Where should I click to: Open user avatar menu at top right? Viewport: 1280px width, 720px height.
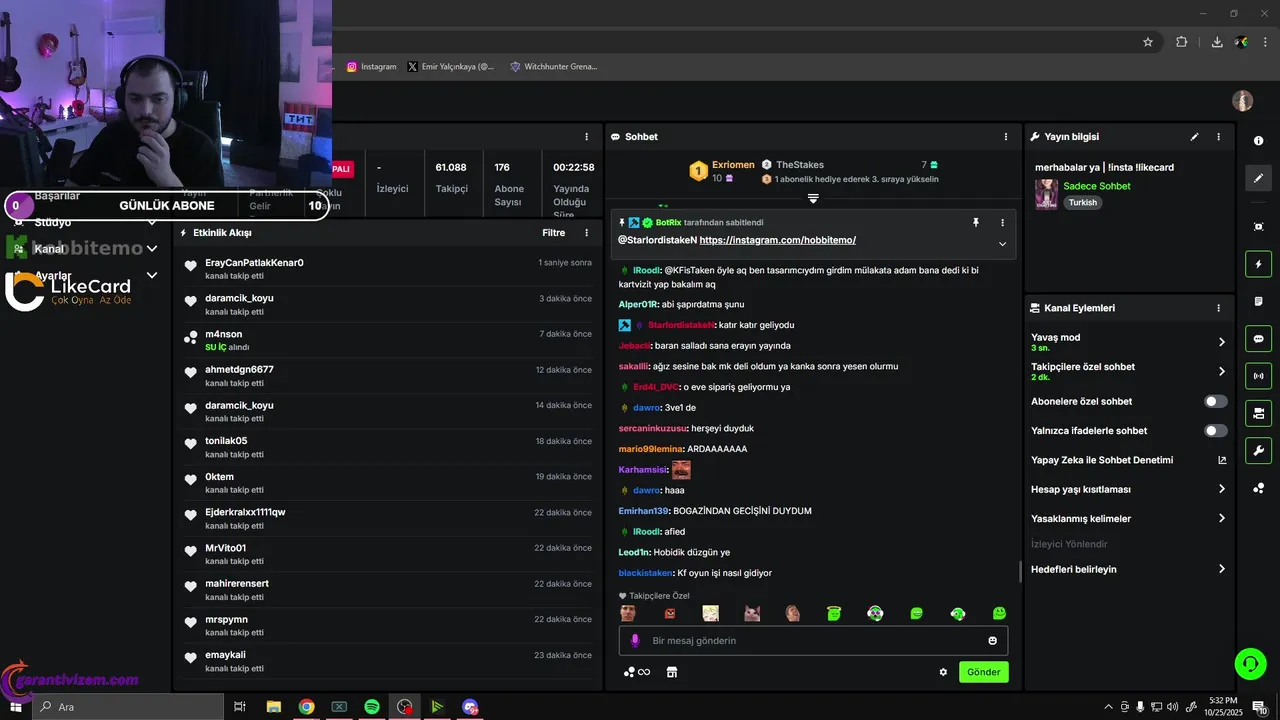coord(1242,101)
